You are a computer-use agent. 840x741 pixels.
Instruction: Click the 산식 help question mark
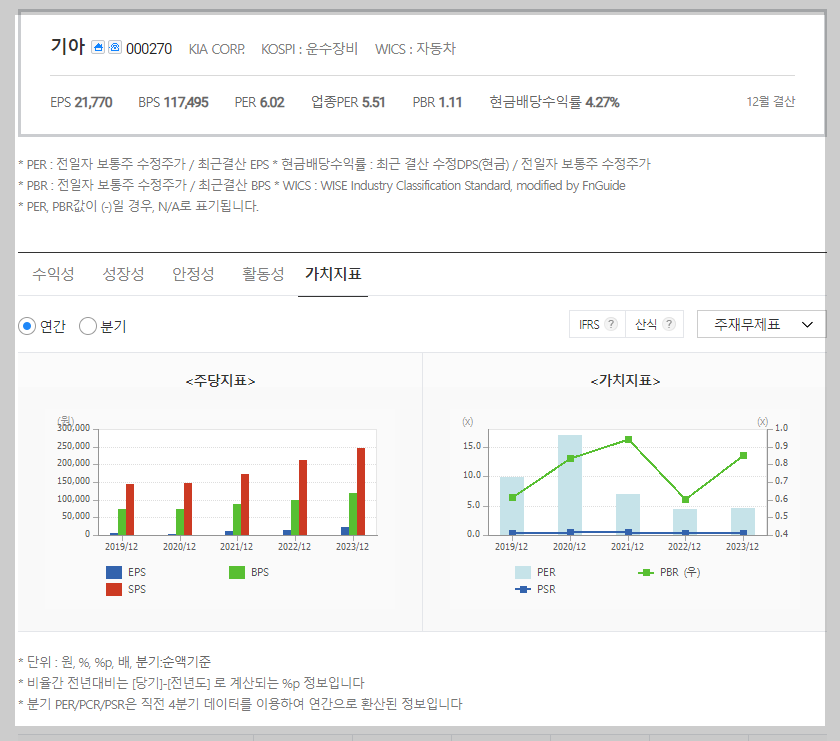pos(669,324)
